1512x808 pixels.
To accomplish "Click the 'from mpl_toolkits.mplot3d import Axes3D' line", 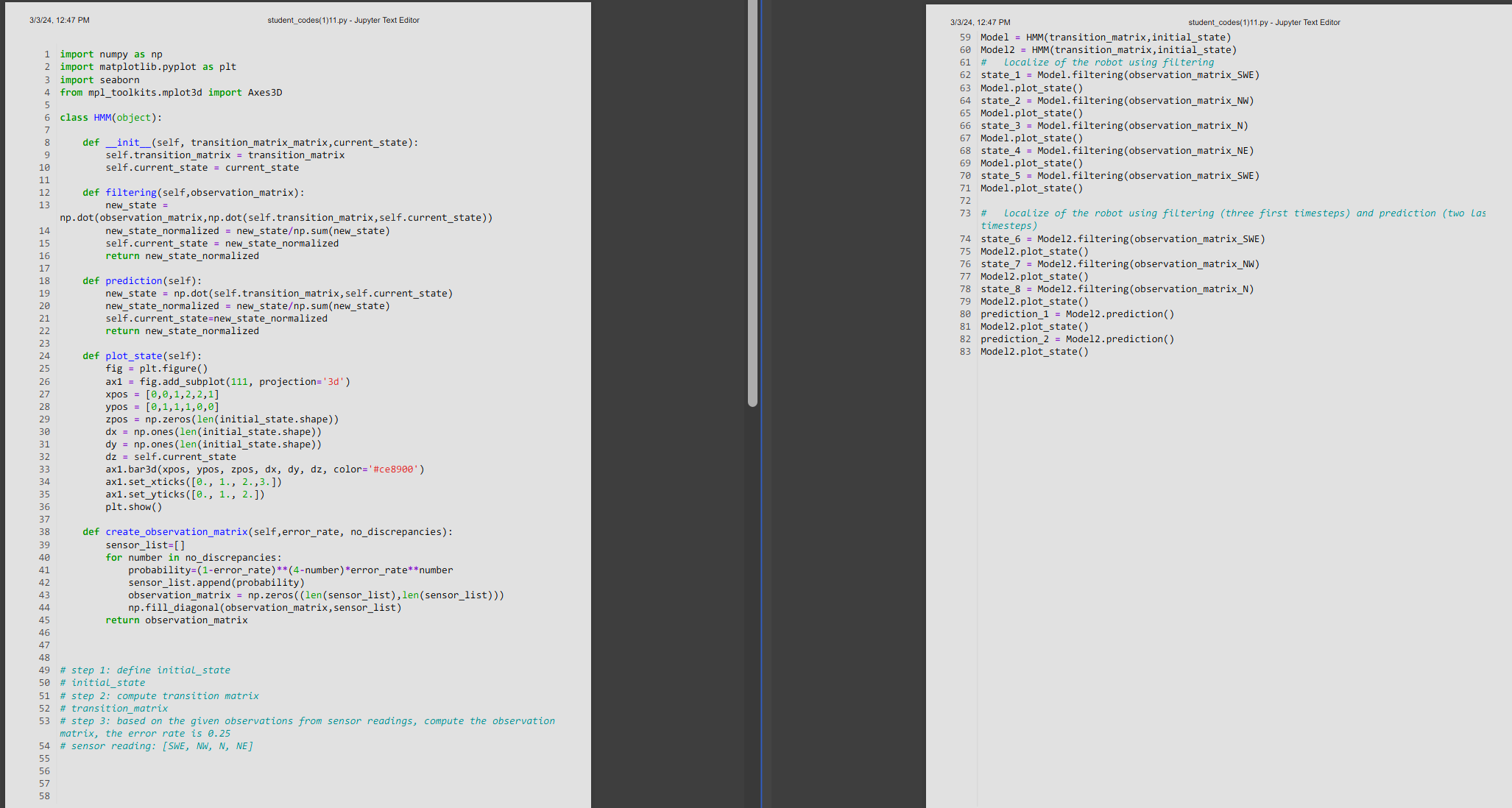I will click(x=171, y=93).
